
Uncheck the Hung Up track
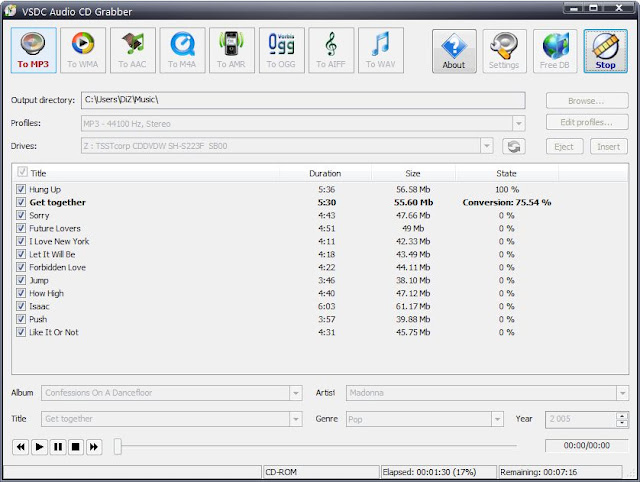coord(21,189)
